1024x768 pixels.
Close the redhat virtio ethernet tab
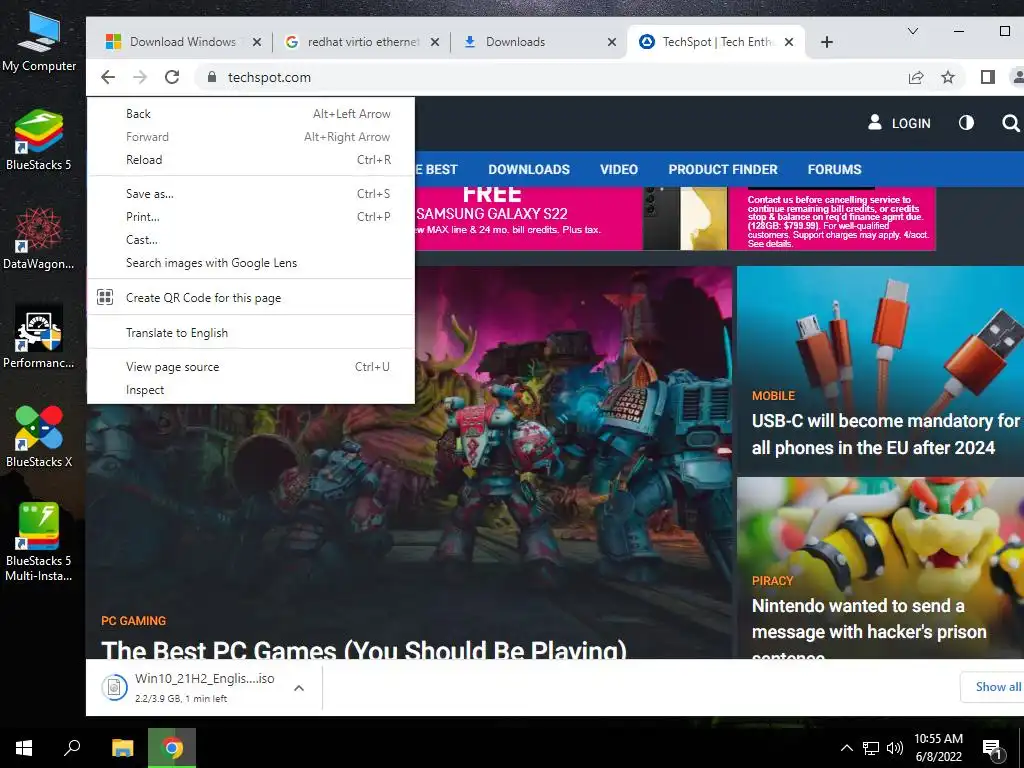[435, 42]
